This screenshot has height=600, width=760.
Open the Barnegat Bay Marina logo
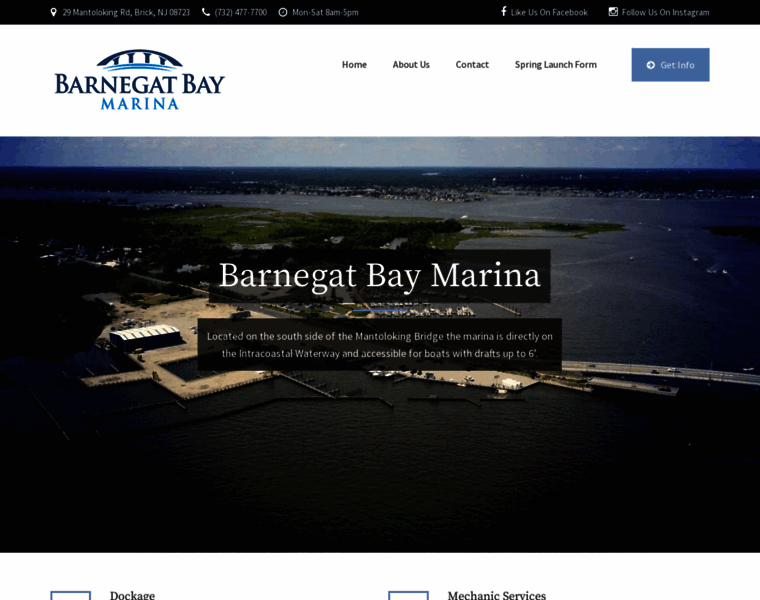coord(140,79)
